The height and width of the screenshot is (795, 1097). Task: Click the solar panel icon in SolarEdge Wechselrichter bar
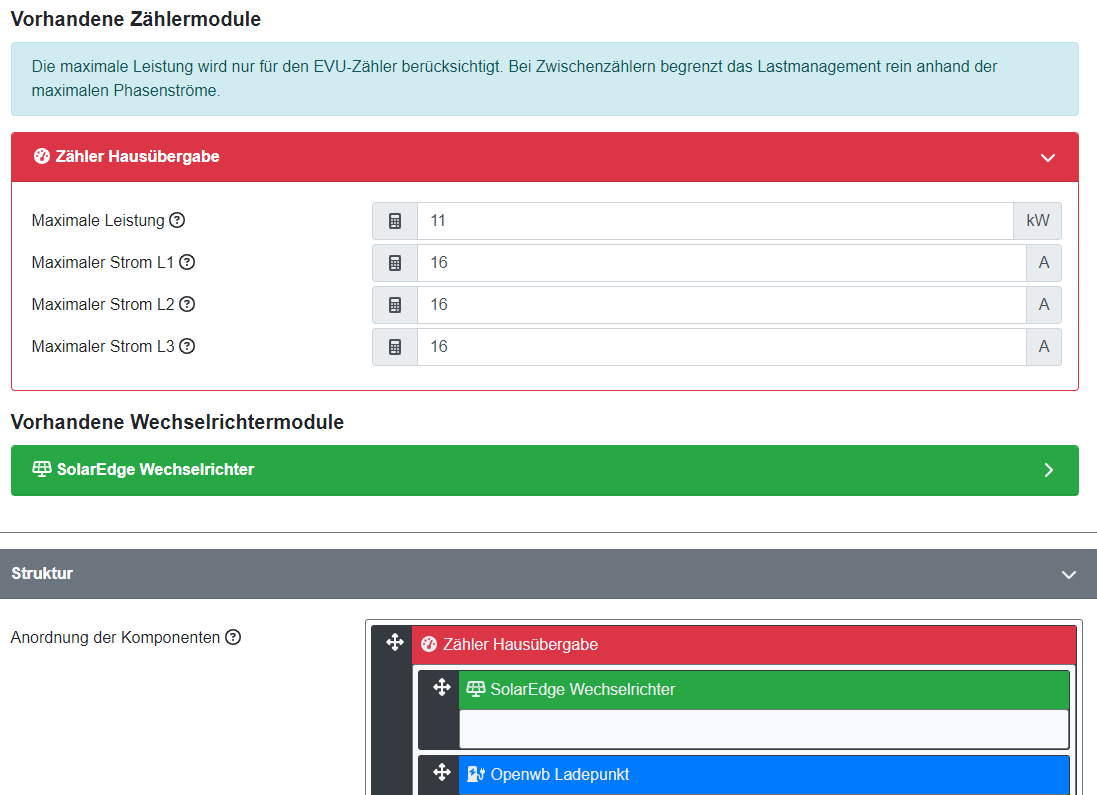pos(42,469)
